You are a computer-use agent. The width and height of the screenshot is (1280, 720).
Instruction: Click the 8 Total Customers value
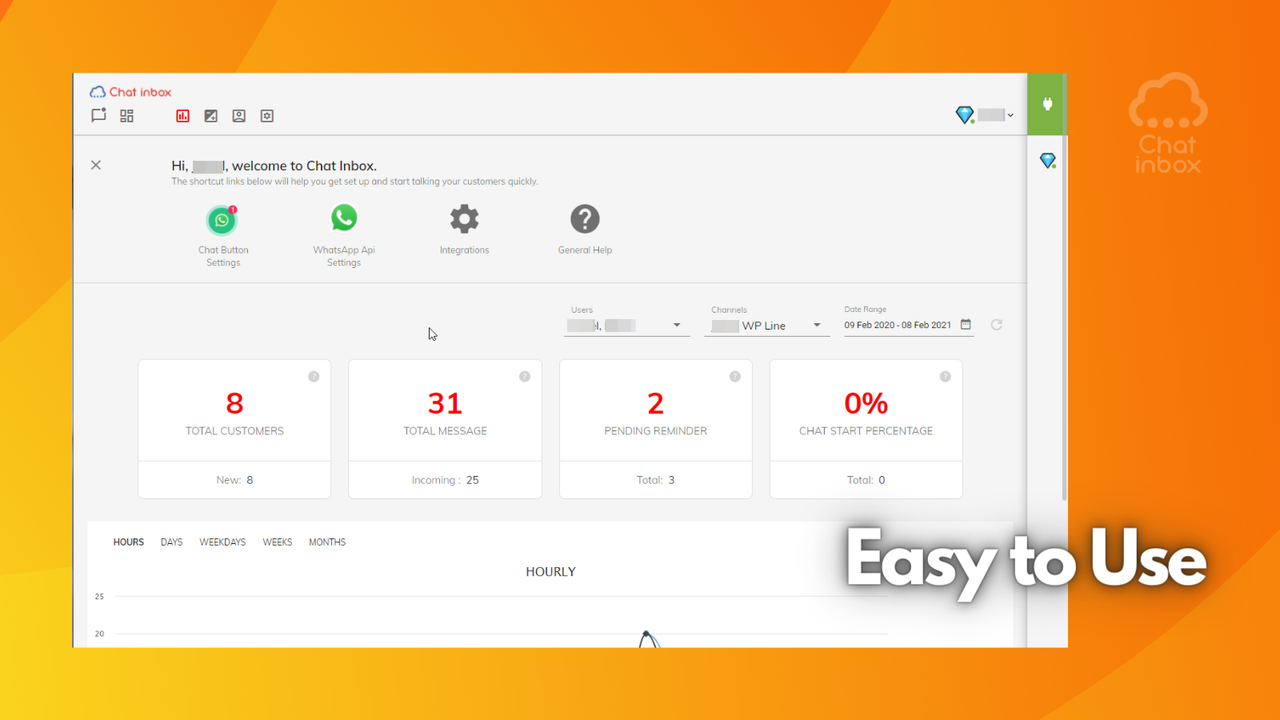click(x=235, y=403)
